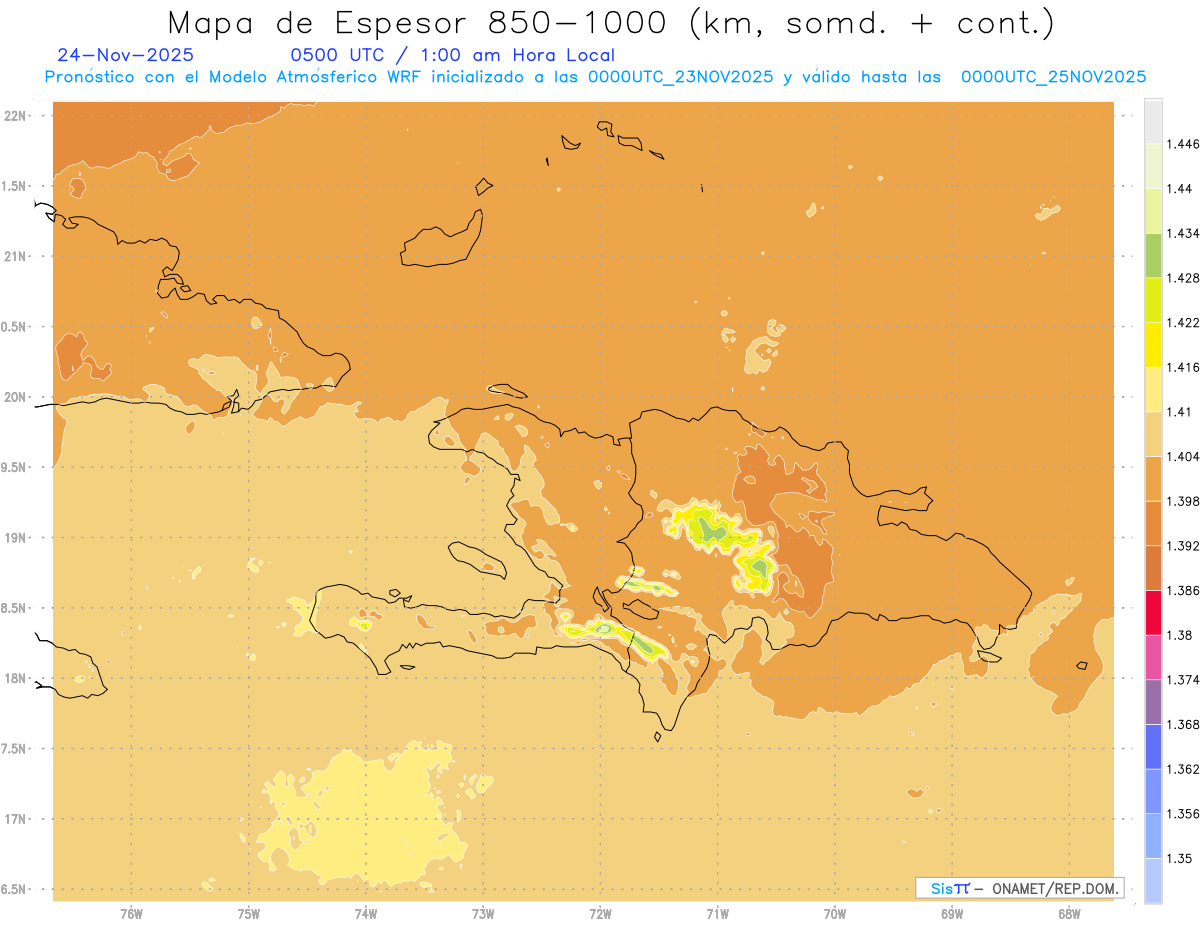Click the legend value '1.422'
Screen dimensions: 1200x927
[x=1183, y=323]
